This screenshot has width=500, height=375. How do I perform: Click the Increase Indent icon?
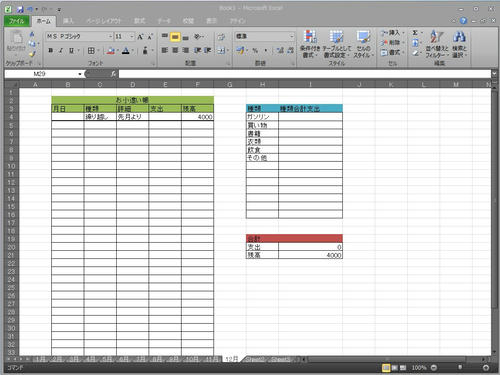[x=208, y=50]
